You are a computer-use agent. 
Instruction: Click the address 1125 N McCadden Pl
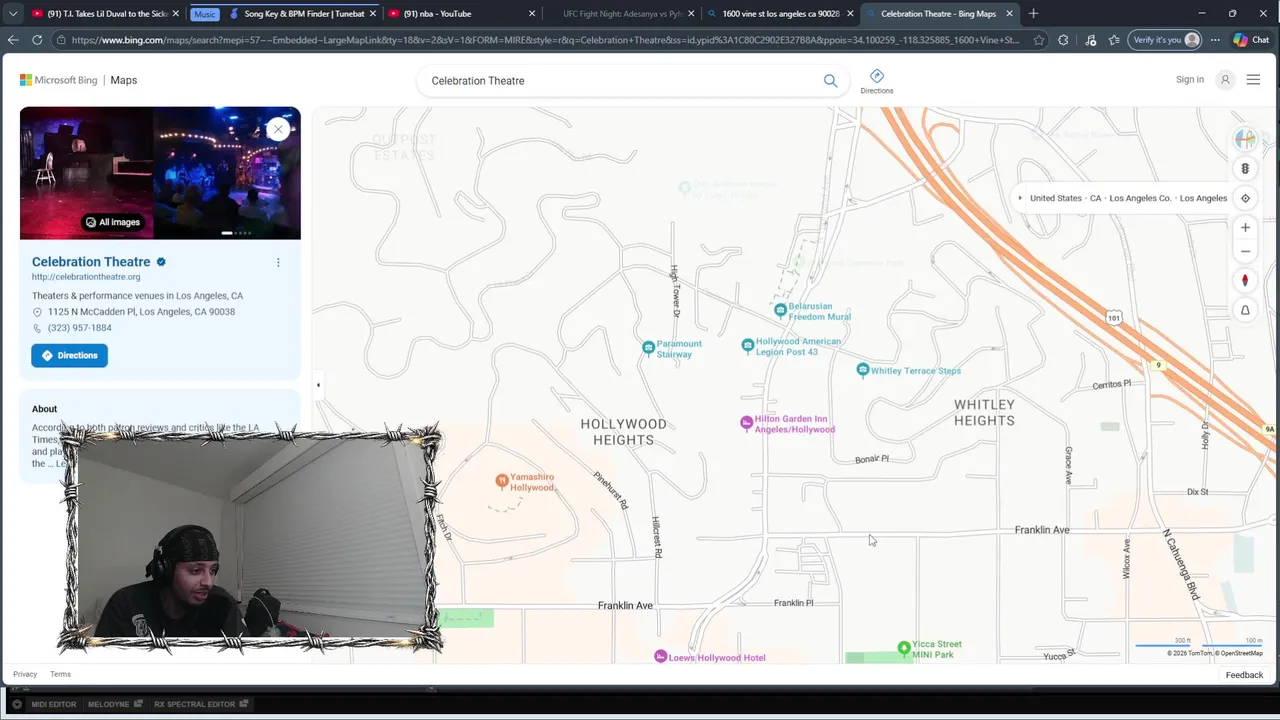click(x=141, y=312)
